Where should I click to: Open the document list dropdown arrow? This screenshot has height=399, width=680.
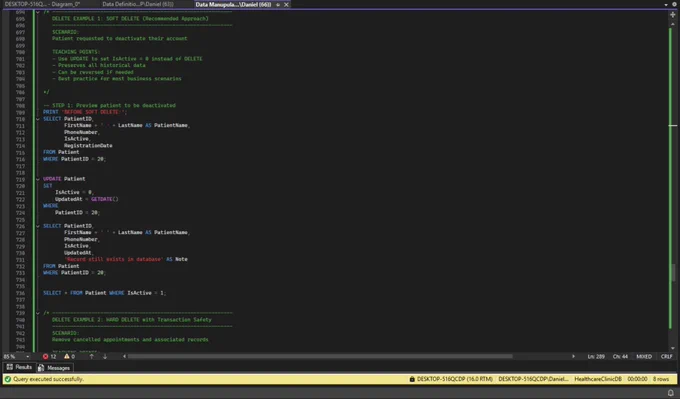coord(666,4)
